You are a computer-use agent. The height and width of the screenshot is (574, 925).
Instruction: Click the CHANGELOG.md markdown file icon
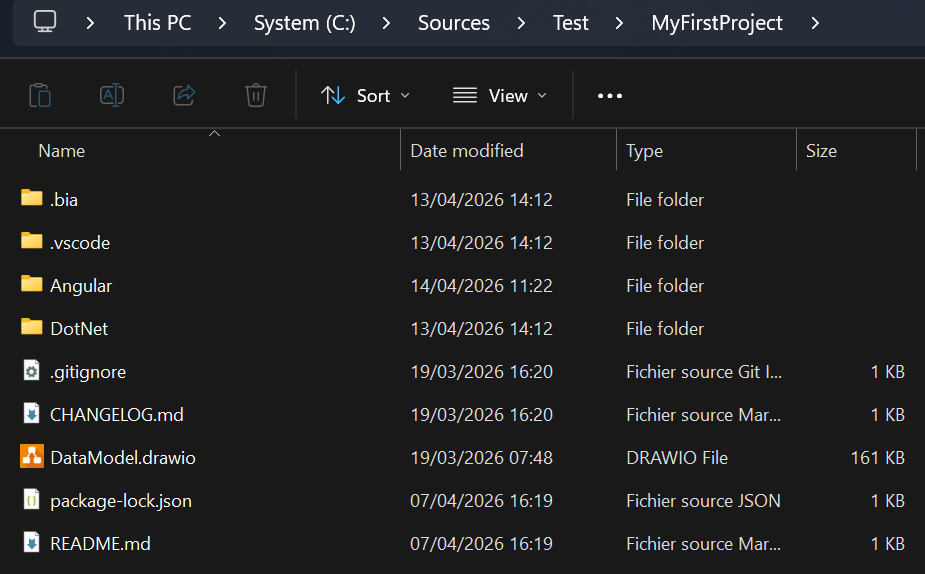(31, 414)
